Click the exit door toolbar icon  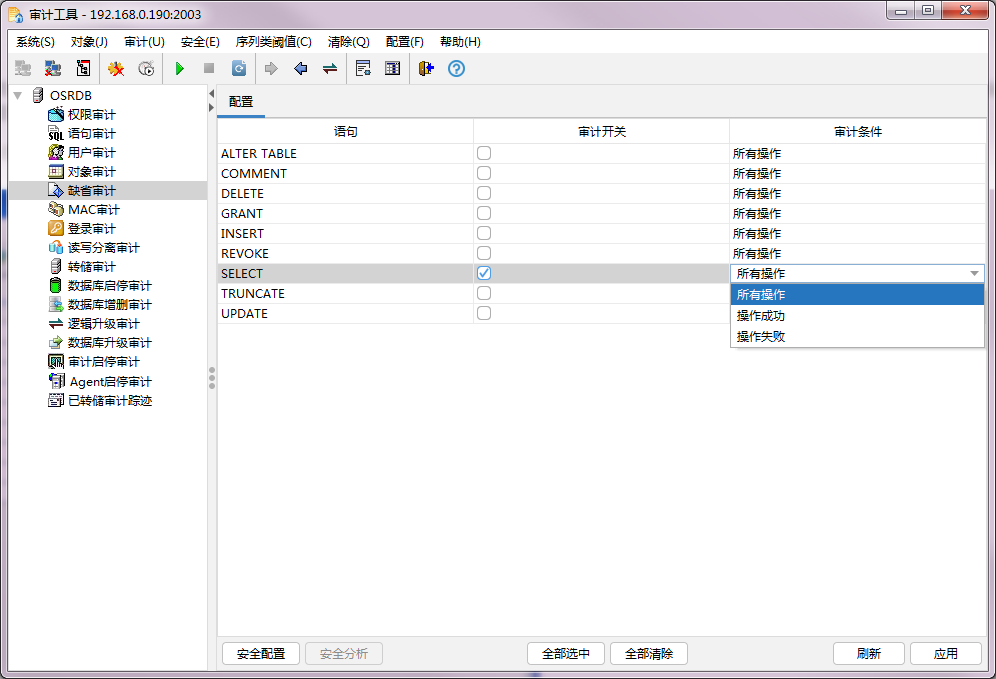coord(426,69)
